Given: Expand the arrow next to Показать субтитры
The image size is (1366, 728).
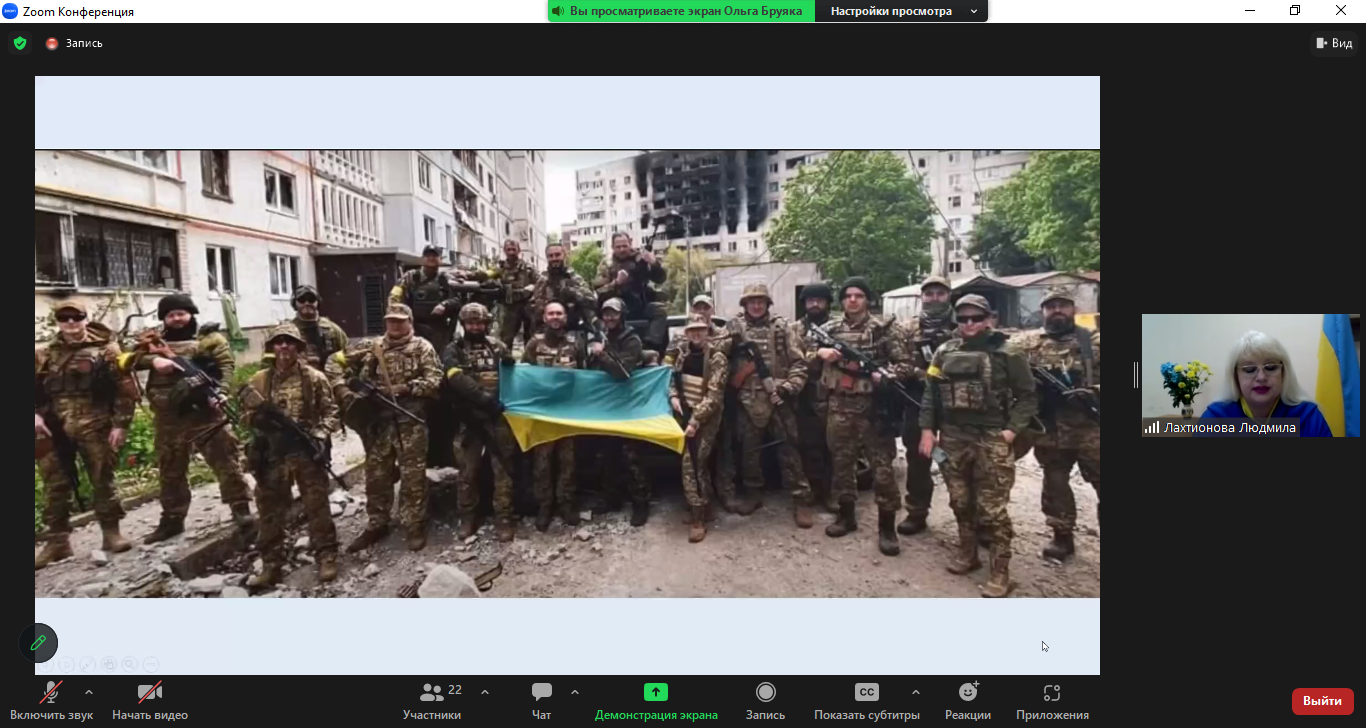Looking at the screenshot, I should click(x=916, y=692).
